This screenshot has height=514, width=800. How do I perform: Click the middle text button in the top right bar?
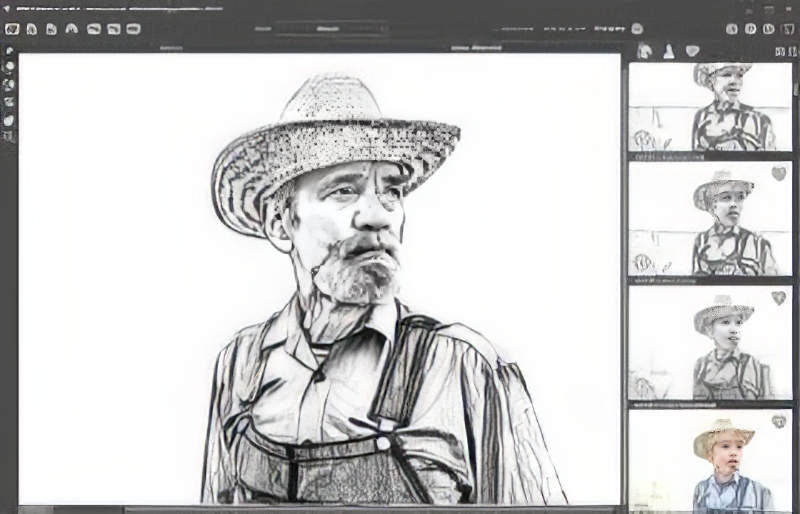[x=564, y=30]
